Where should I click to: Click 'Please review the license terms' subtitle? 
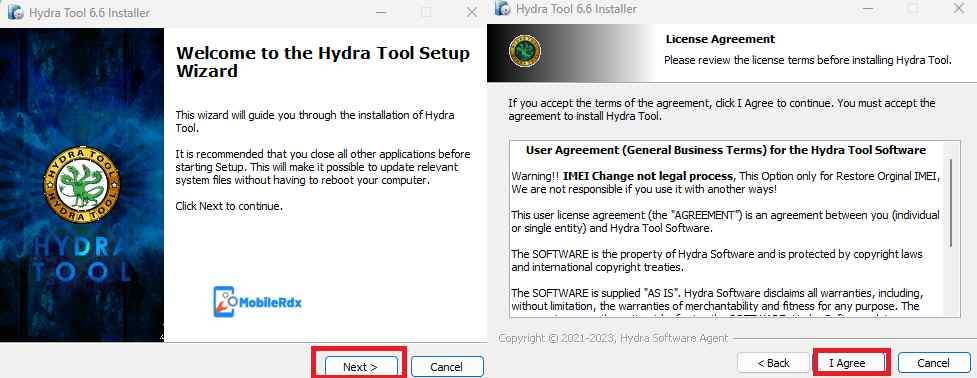(x=808, y=60)
